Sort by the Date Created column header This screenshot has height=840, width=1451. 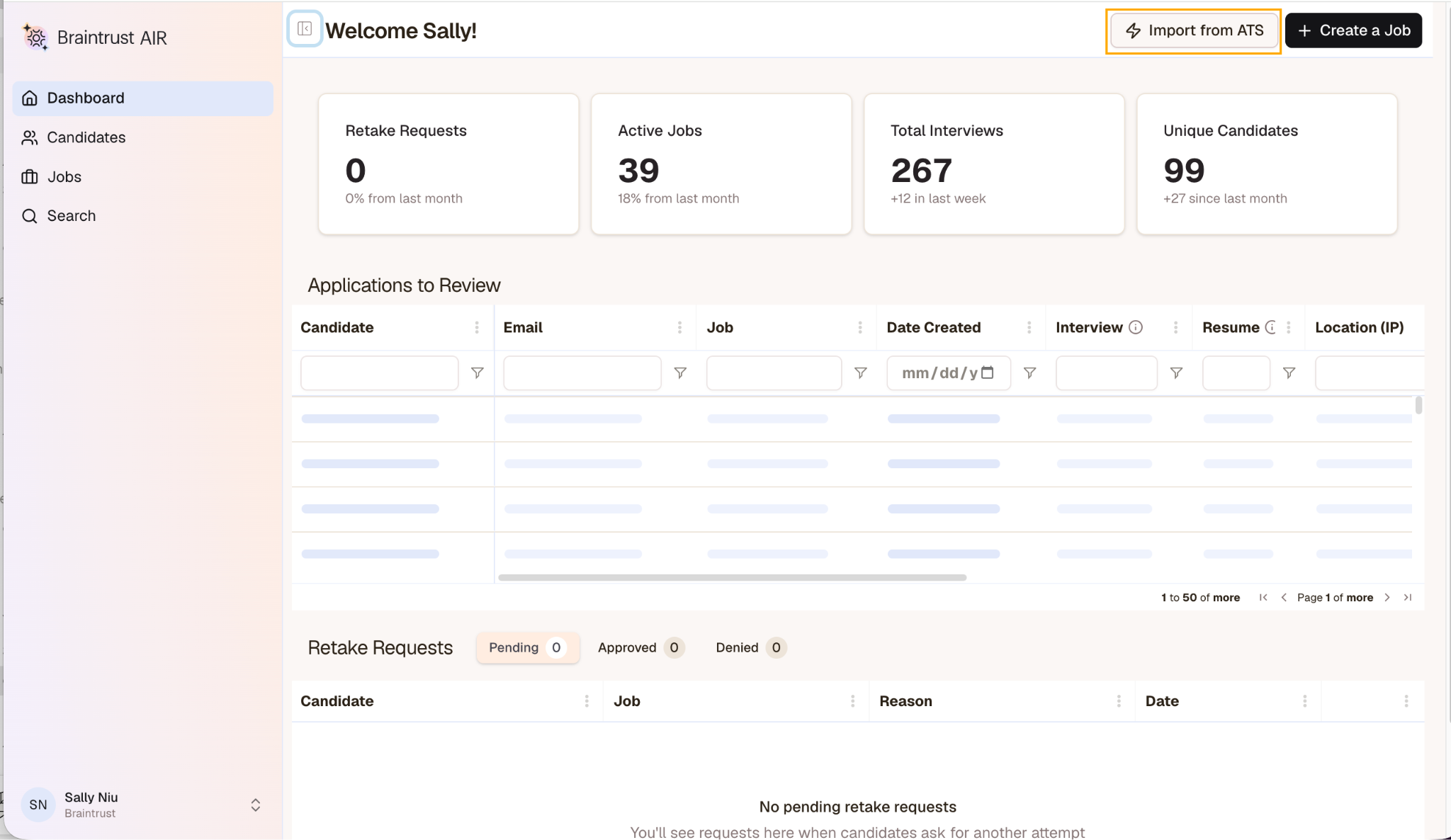coord(934,327)
